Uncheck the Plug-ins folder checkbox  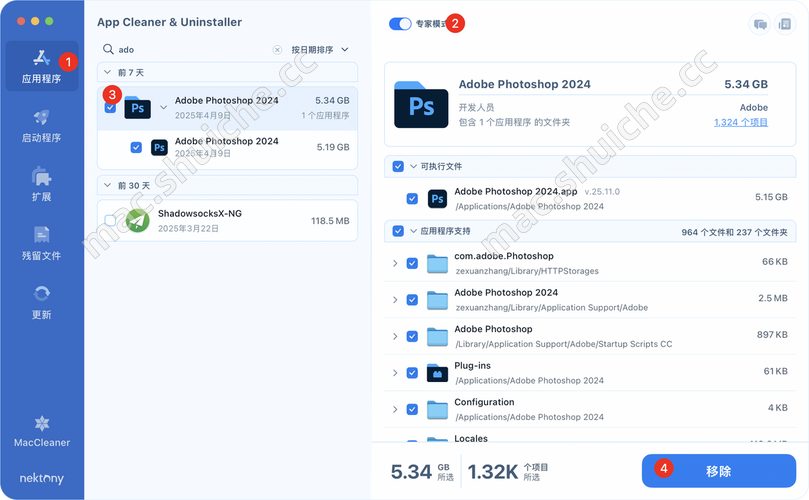(412, 373)
